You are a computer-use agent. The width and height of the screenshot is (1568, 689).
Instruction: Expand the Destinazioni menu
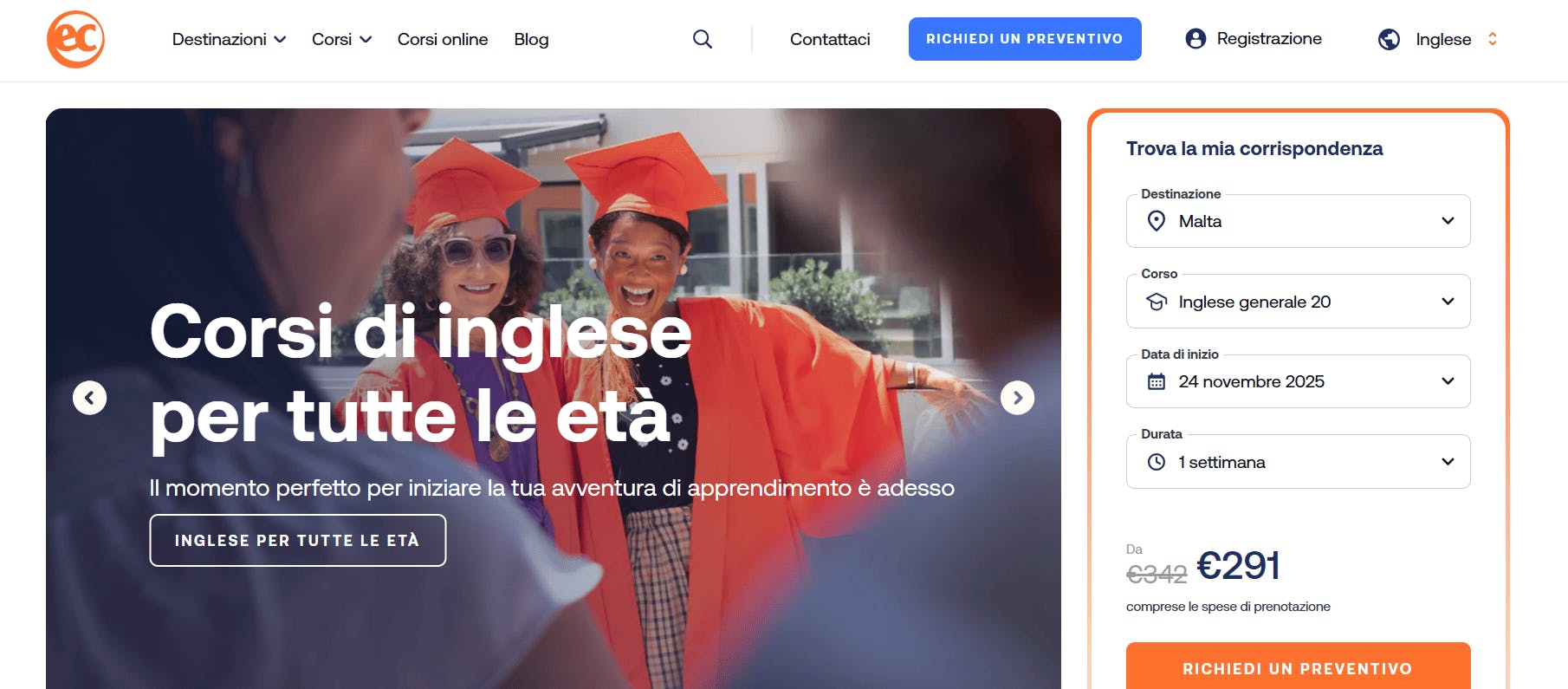click(x=229, y=39)
